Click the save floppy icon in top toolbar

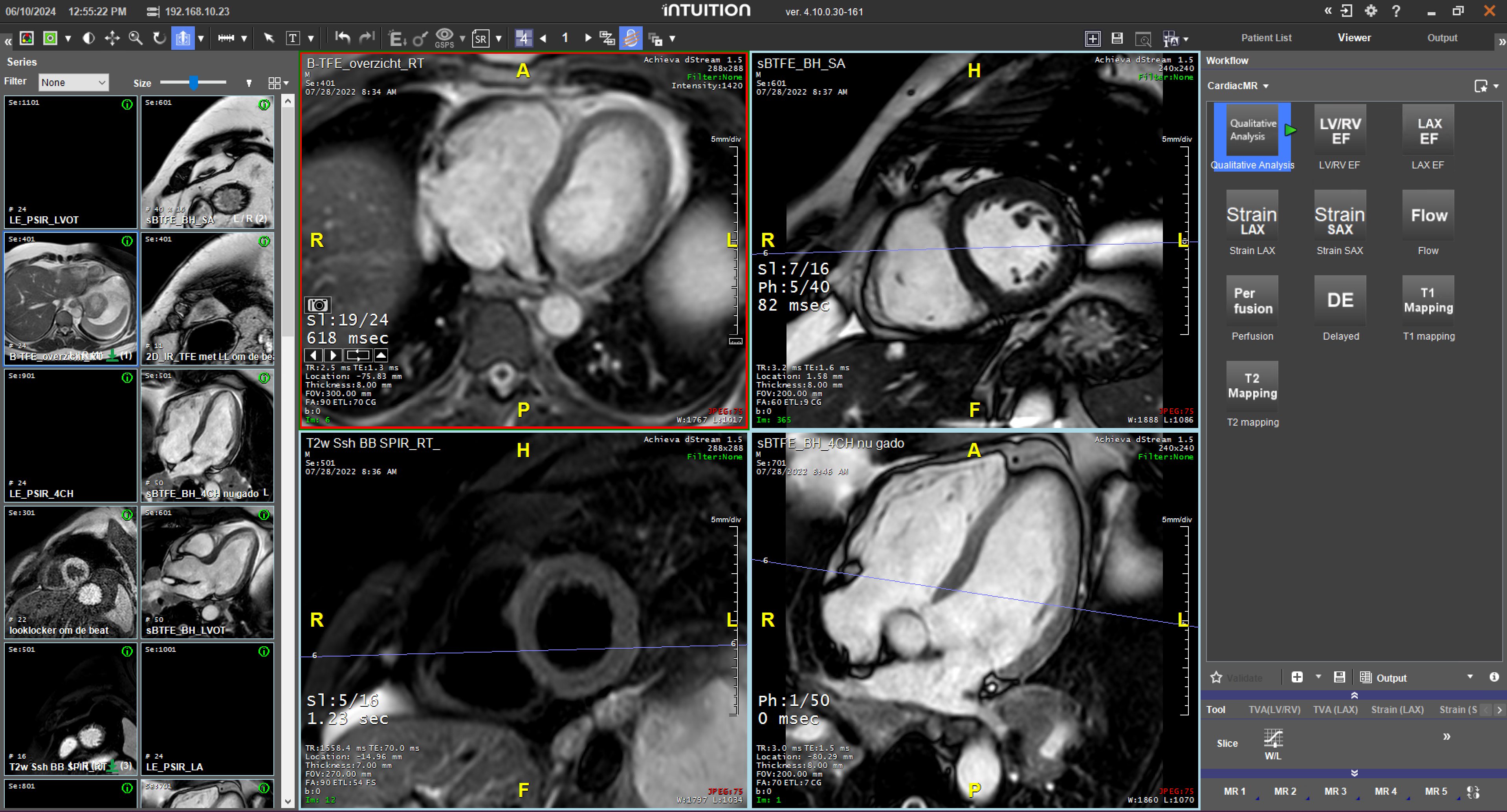1117,38
